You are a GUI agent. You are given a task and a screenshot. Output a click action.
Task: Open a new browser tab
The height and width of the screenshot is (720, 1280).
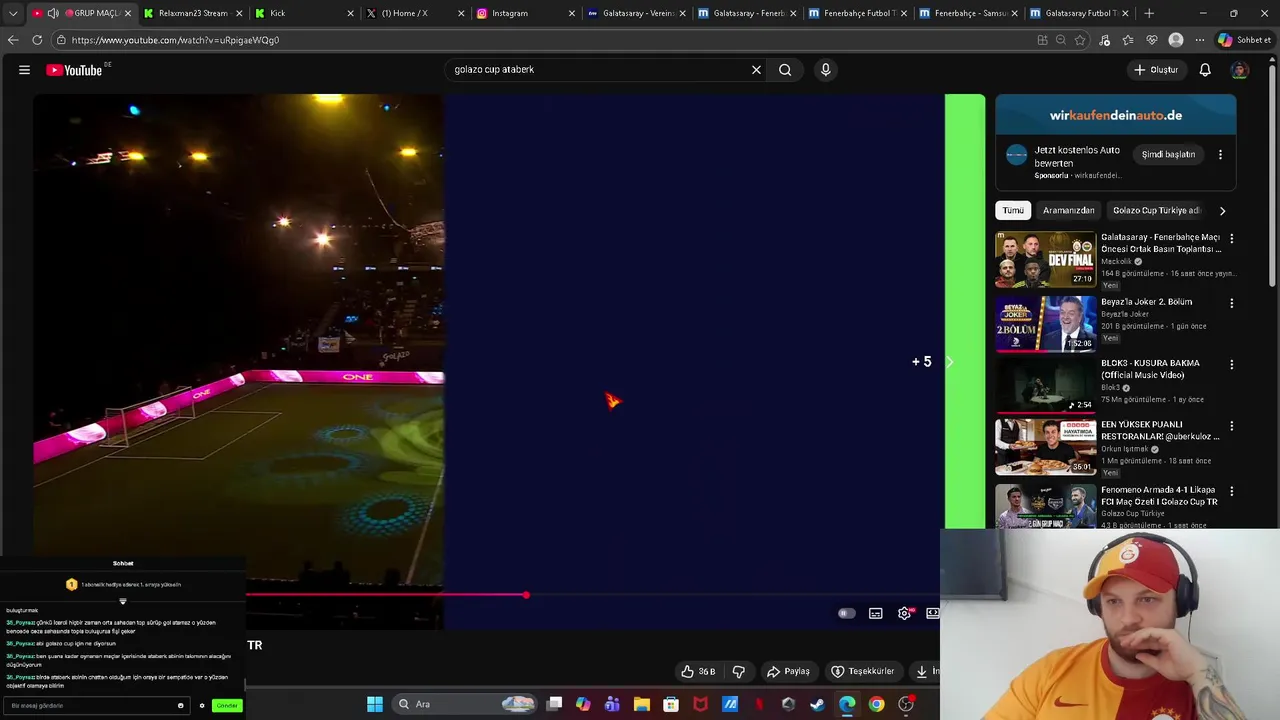pyautogui.click(x=1149, y=13)
